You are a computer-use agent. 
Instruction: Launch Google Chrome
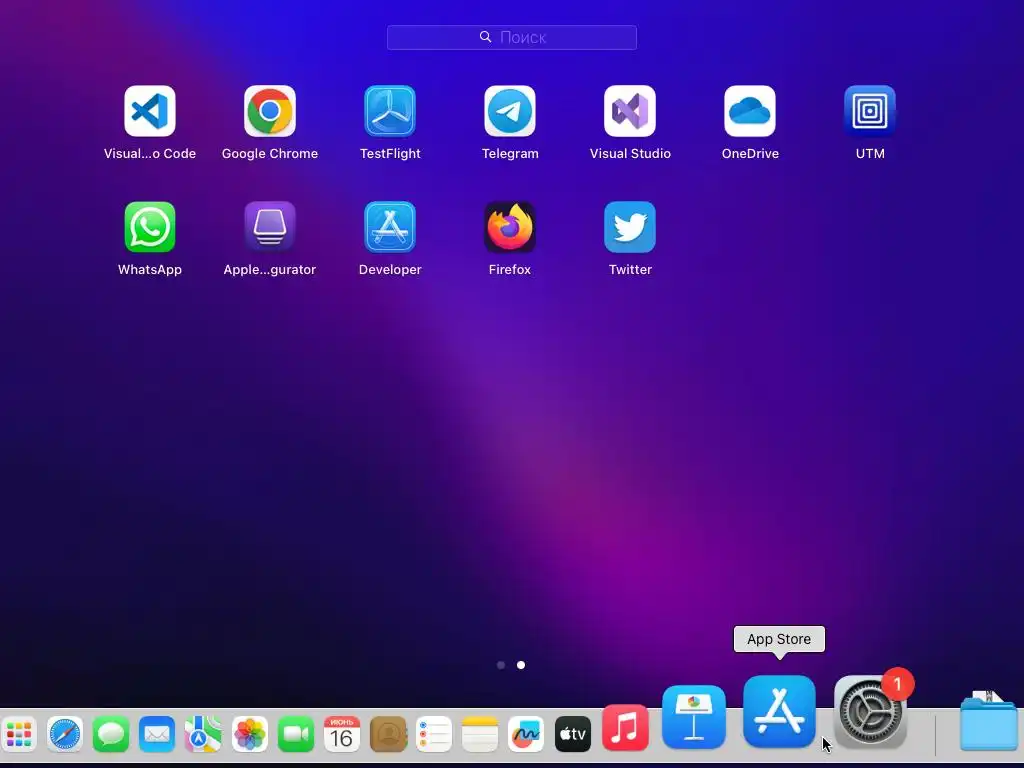(x=270, y=111)
